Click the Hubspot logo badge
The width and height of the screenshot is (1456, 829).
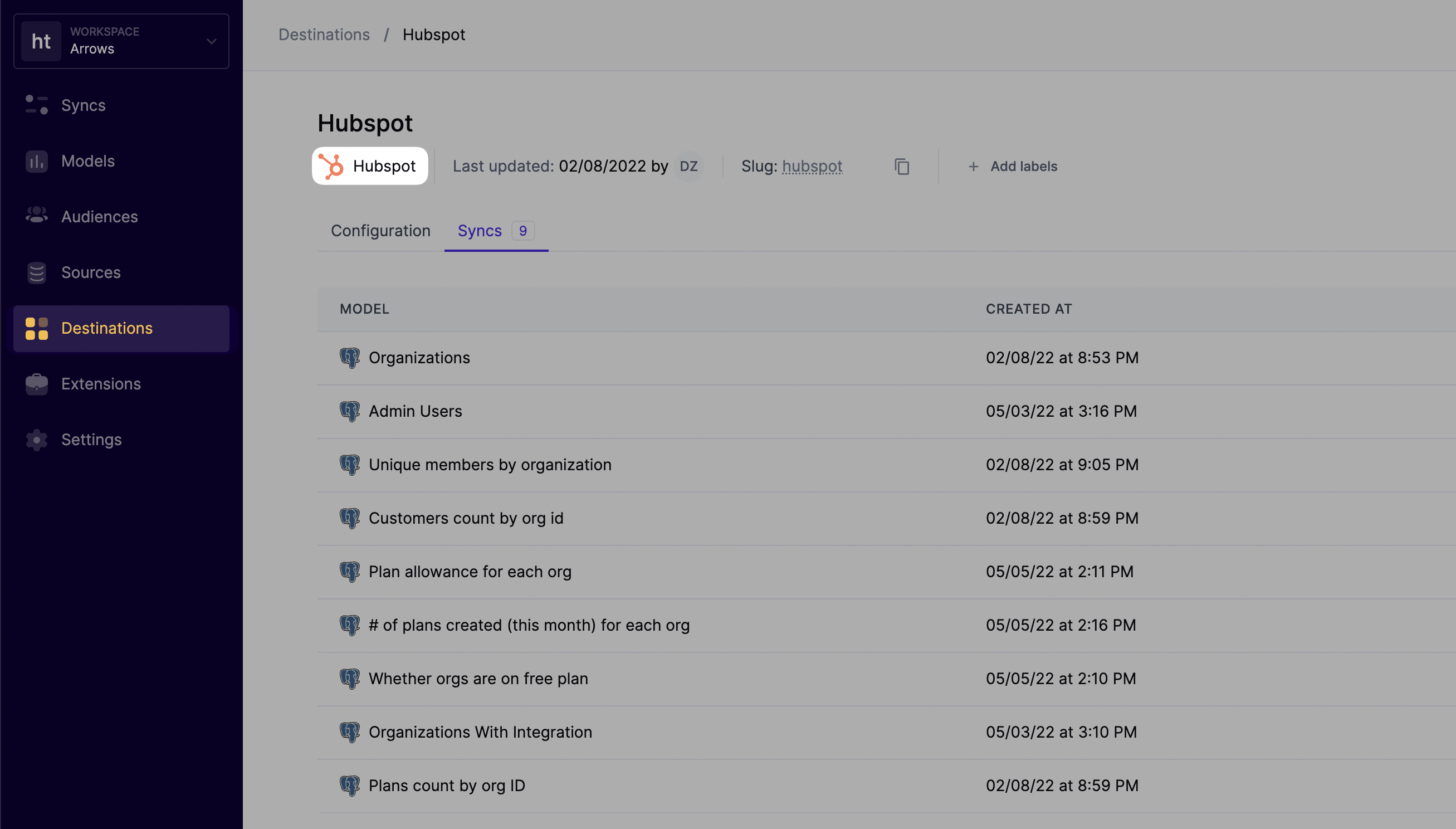[x=369, y=165]
